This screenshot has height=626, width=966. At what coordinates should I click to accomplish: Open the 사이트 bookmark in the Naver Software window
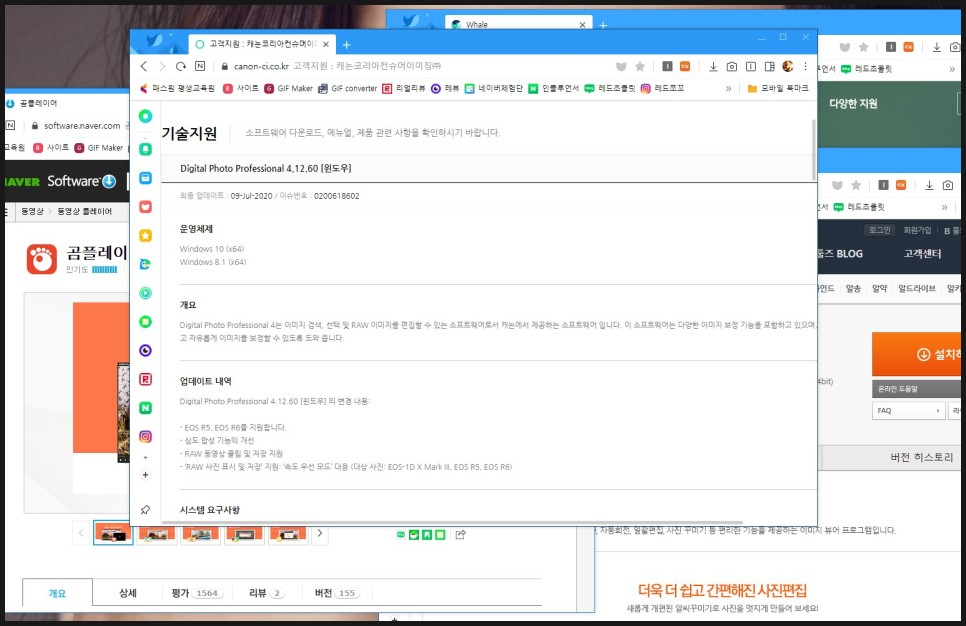pos(52,148)
